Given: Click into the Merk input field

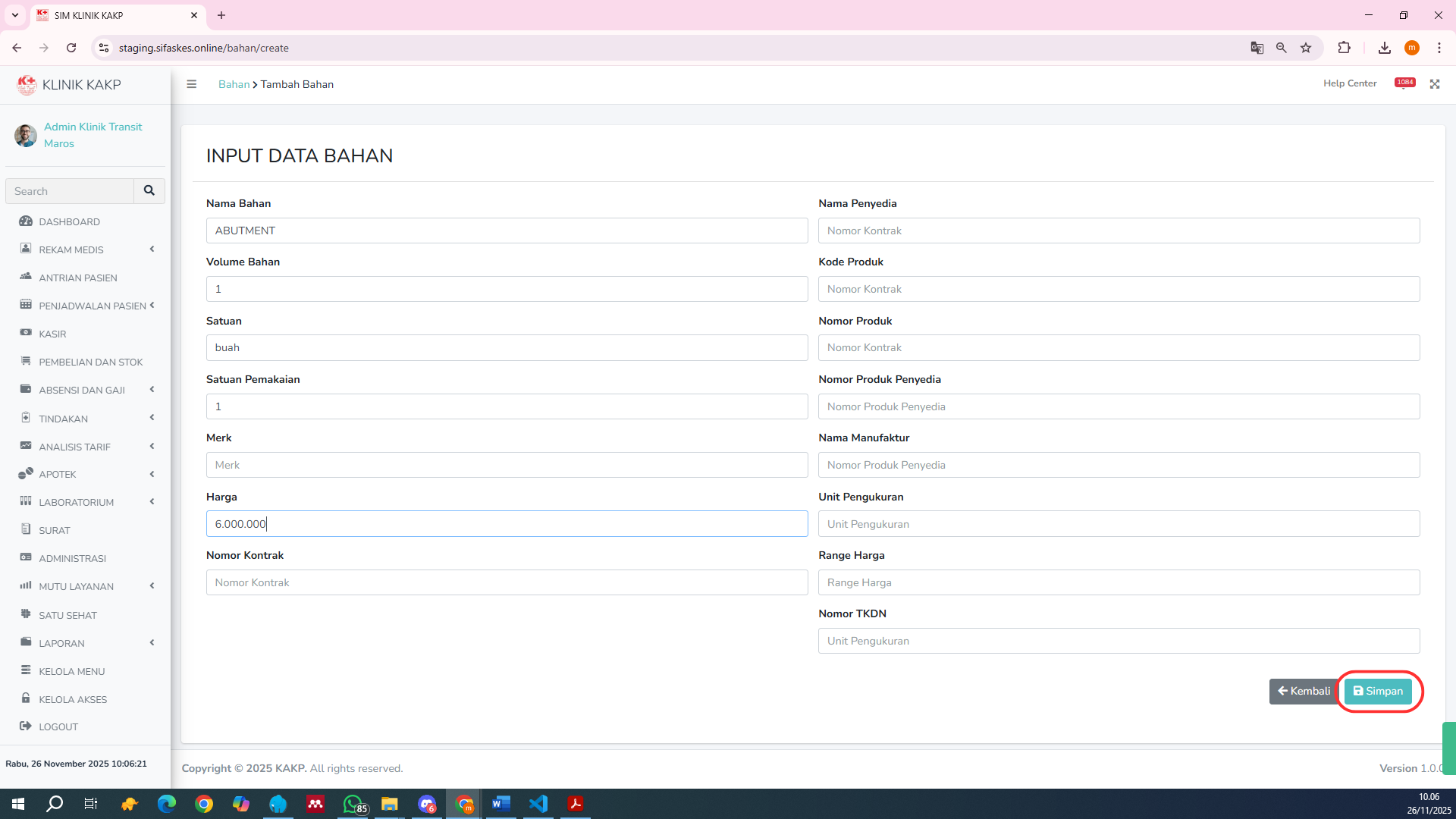Looking at the screenshot, I should pyautogui.click(x=507, y=465).
